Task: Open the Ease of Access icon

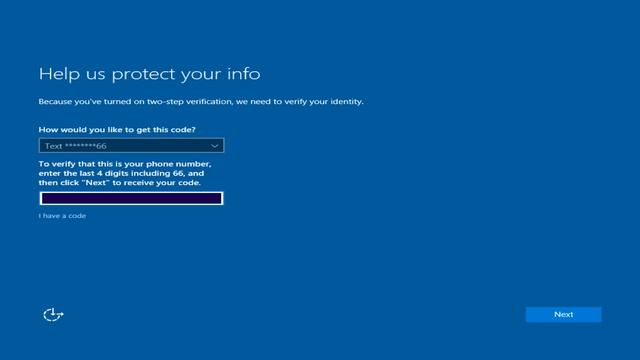Action: [53, 315]
